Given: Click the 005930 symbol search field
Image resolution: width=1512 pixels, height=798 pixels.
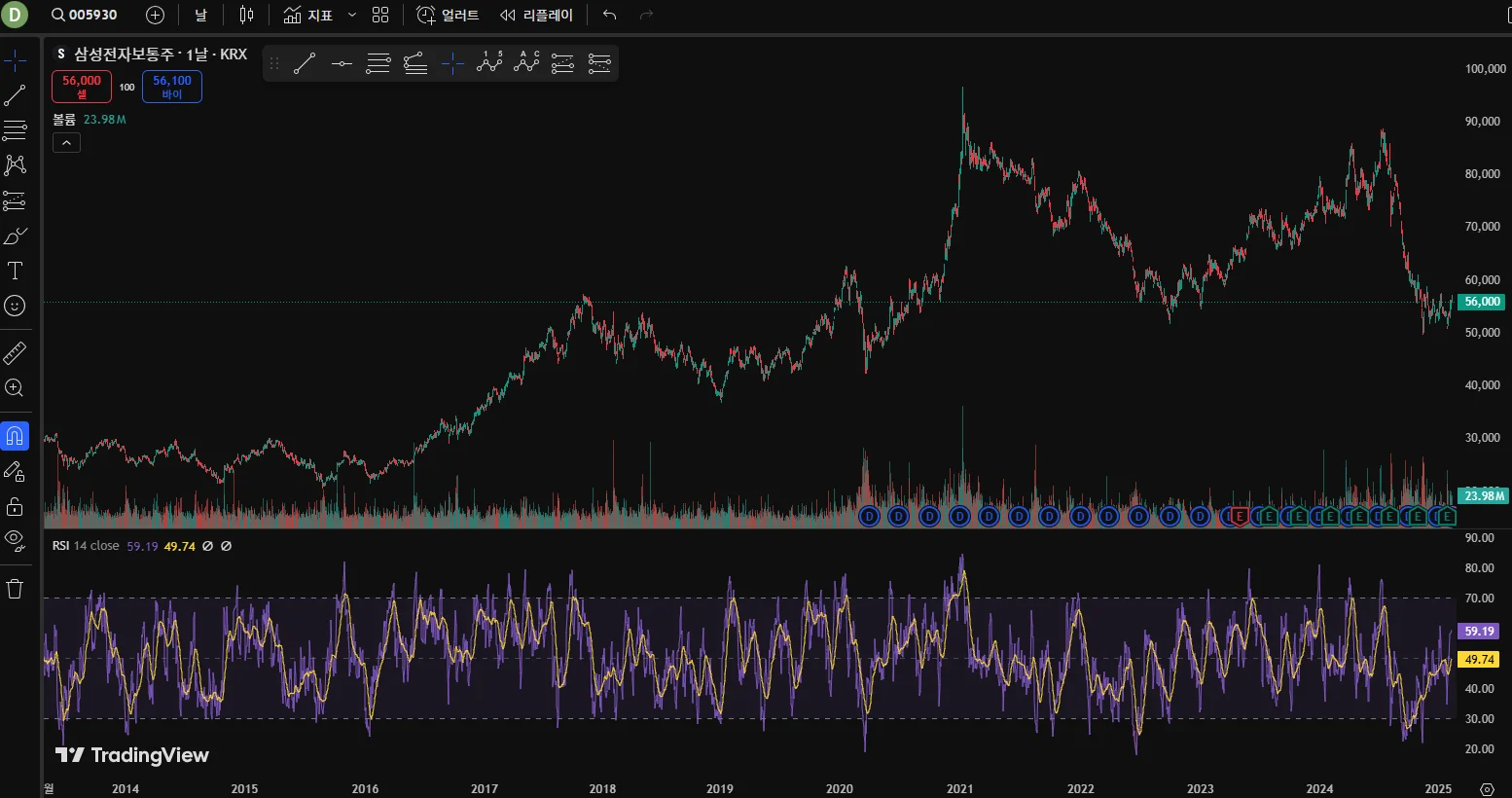Looking at the screenshot, I should [85, 15].
